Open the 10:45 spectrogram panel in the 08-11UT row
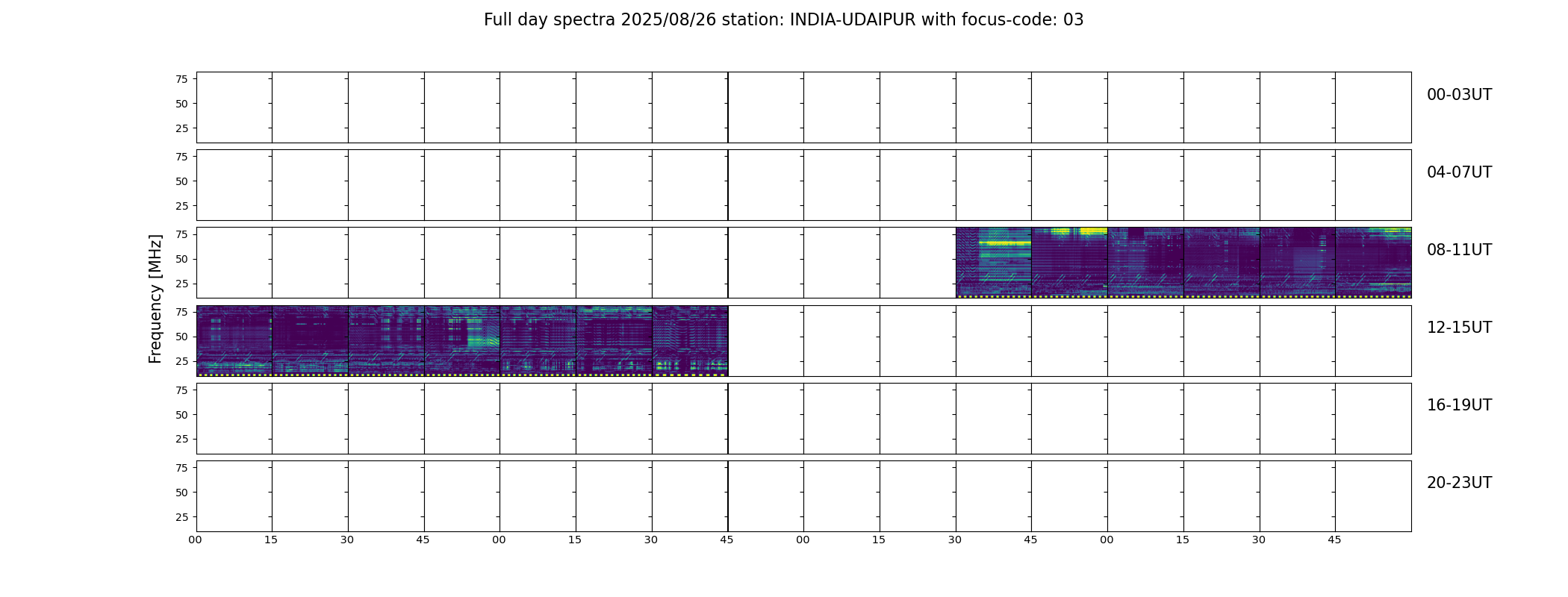The height and width of the screenshot is (597, 1568). coord(1069,263)
